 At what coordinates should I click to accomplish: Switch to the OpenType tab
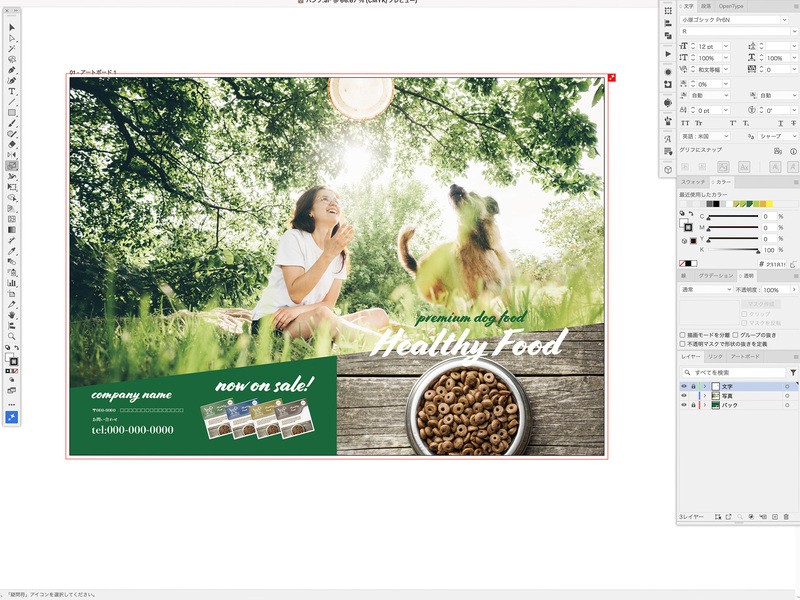click(731, 6)
